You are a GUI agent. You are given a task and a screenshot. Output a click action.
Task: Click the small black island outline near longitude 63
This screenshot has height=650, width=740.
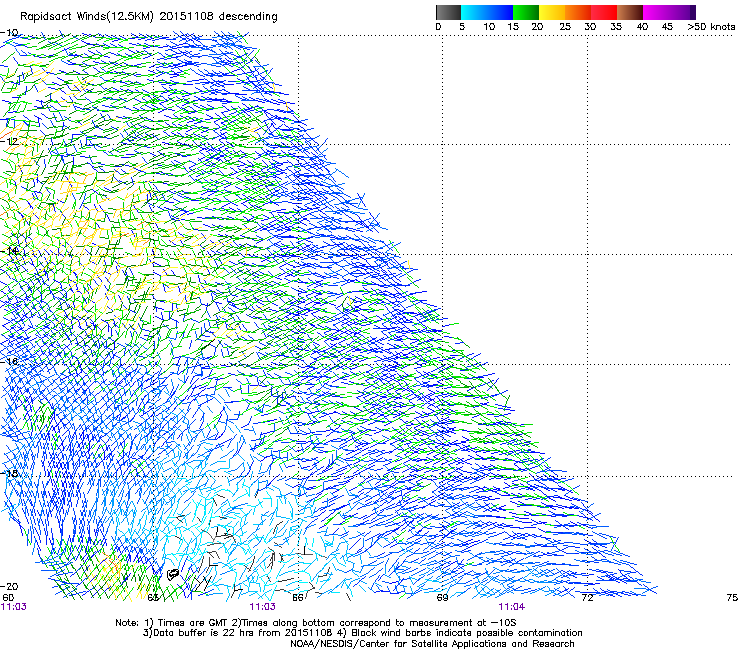point(173,574)
